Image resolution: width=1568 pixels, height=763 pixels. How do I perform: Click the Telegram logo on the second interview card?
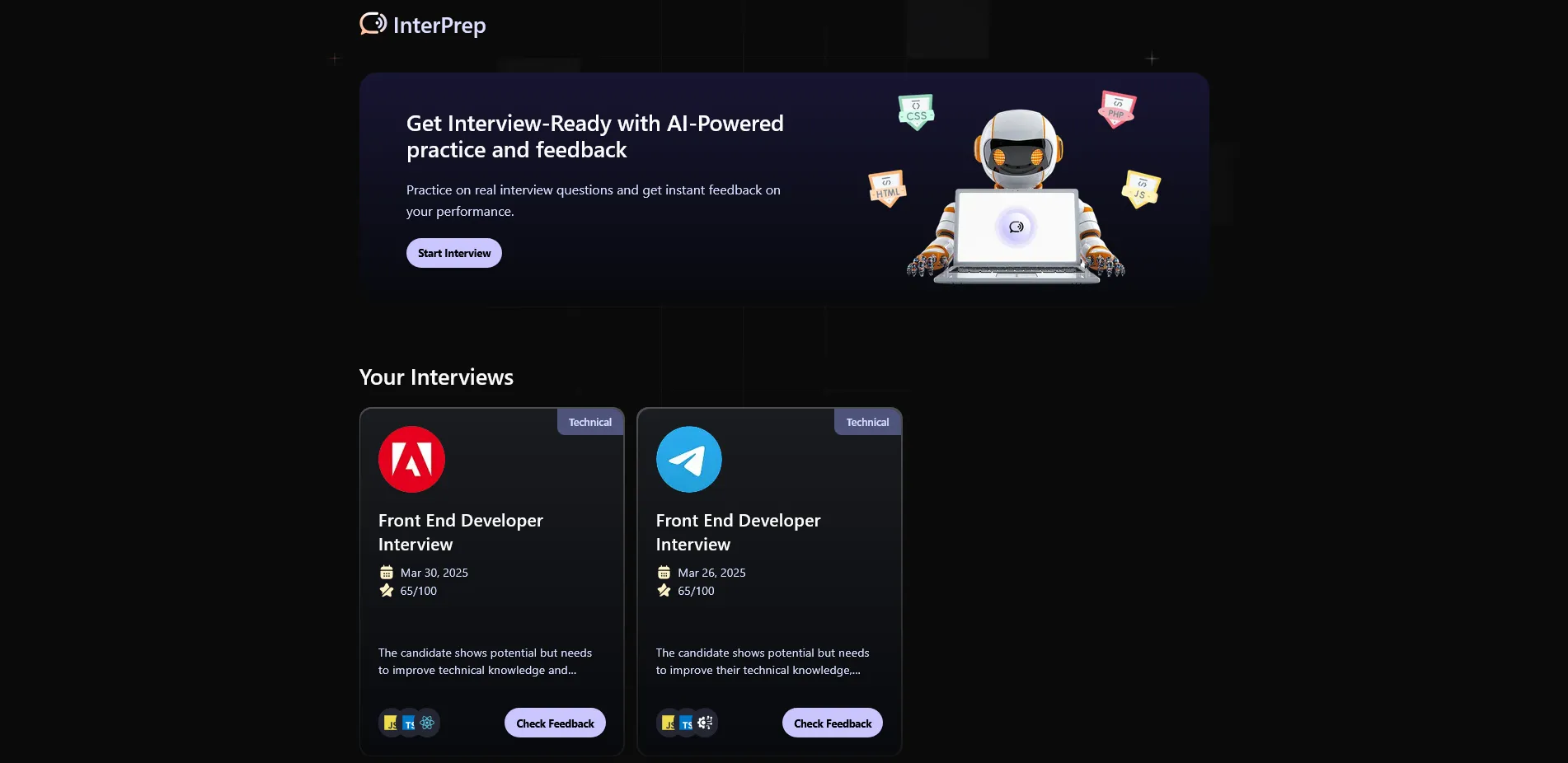(x=688, y=459)
